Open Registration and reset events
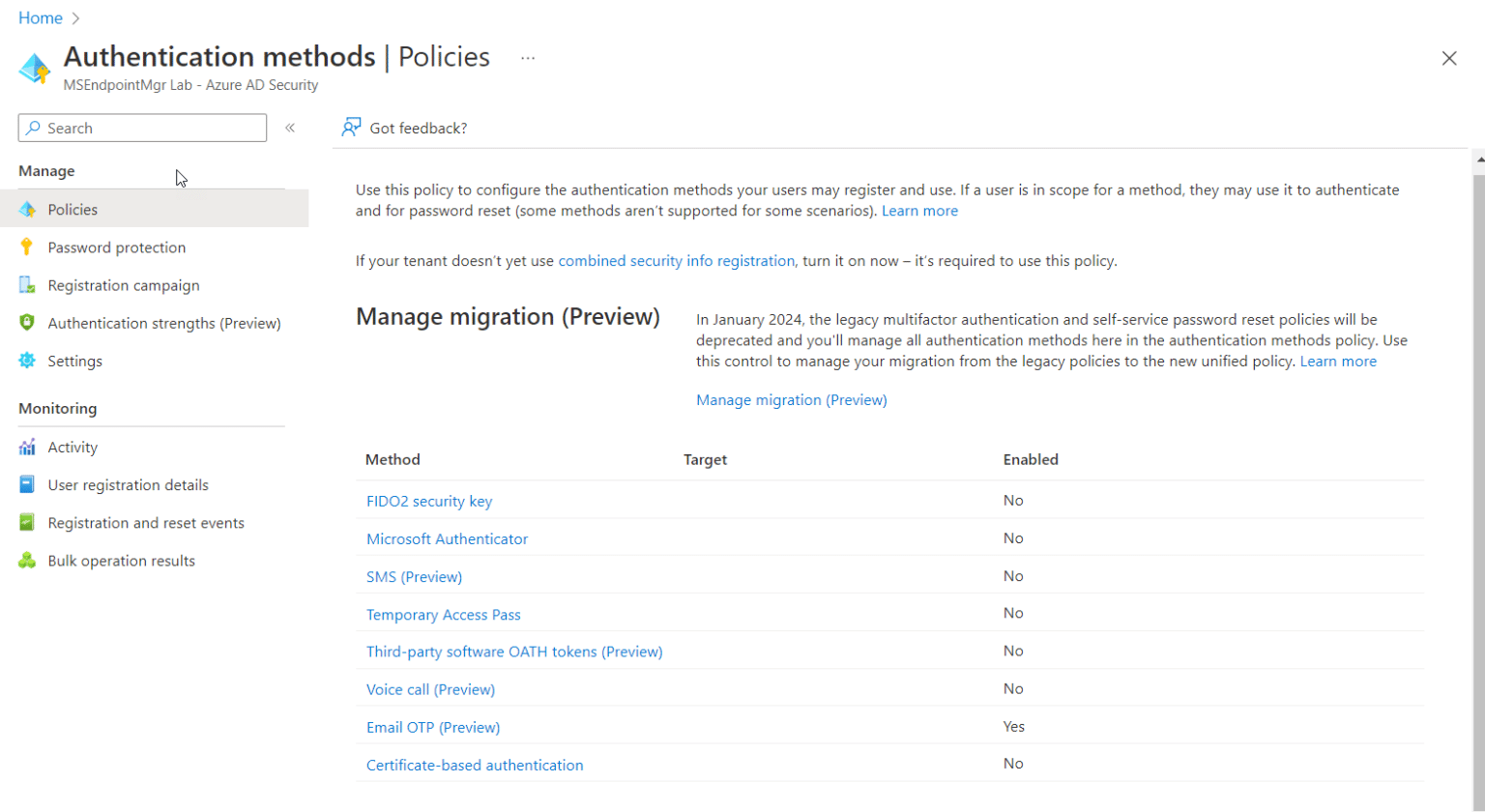1485x812 pixels. pos(147,522)
